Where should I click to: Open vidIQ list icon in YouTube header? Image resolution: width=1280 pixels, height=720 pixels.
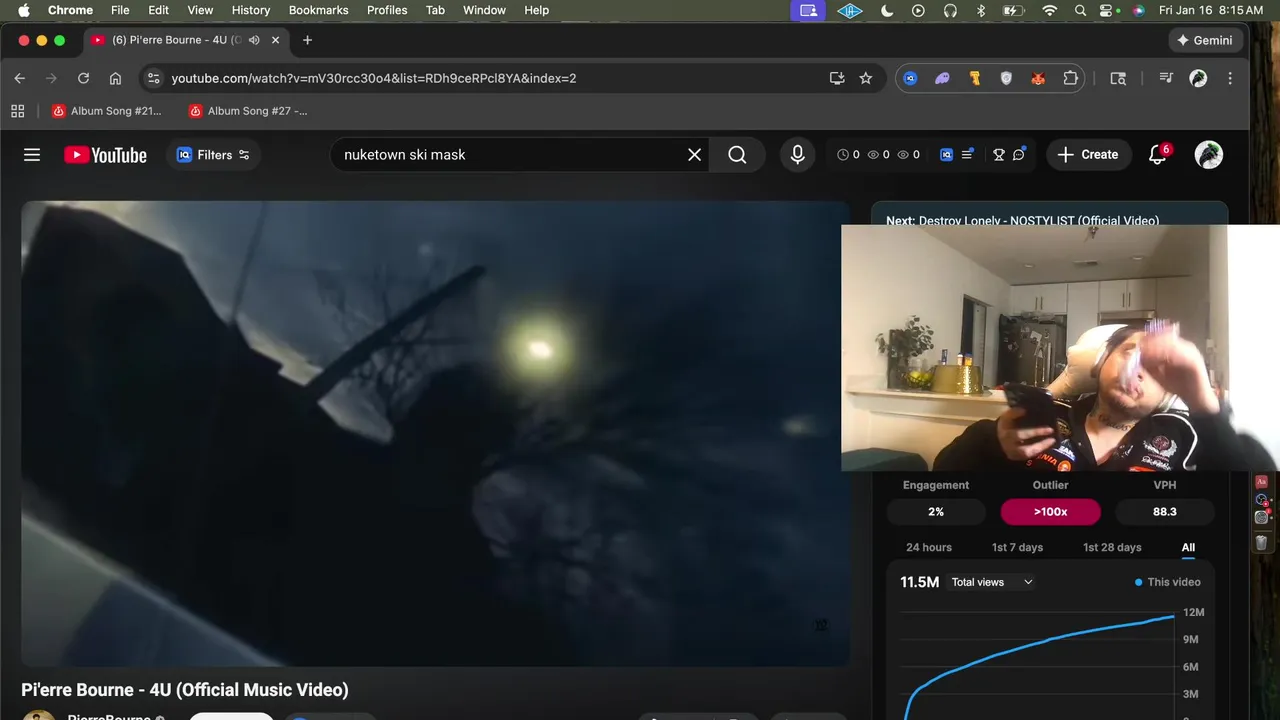tap(967, 155)
